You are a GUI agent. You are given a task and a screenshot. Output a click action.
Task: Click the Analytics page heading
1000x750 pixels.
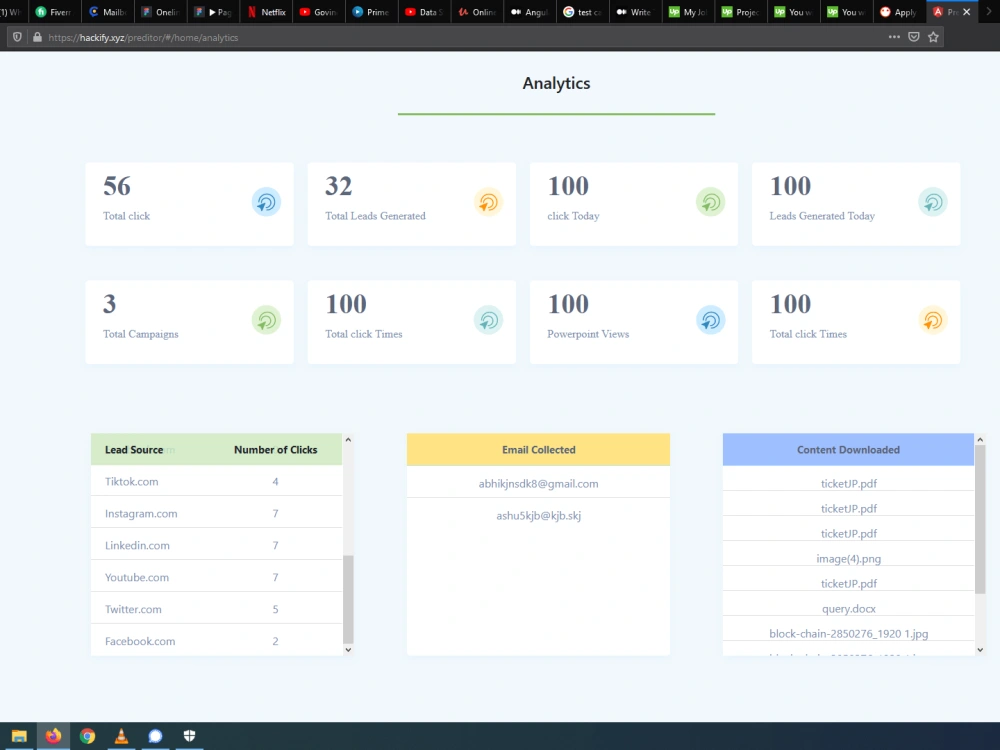click(556, 83)
